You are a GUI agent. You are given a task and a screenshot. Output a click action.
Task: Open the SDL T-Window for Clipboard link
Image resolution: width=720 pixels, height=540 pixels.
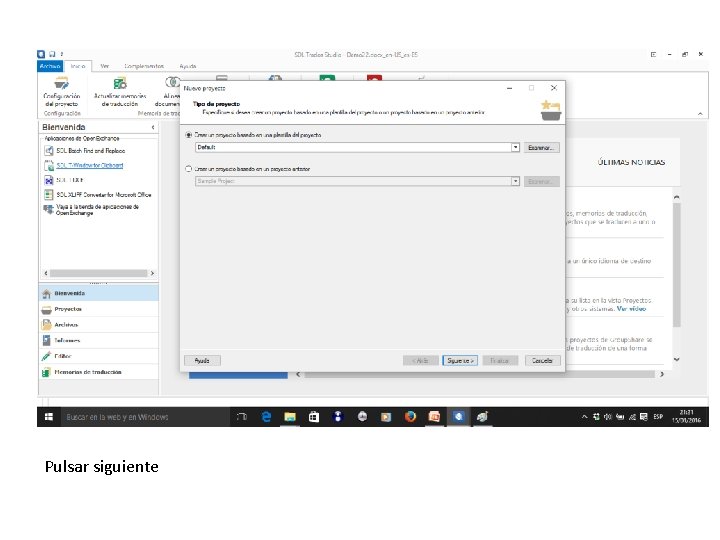click(90, 165)
